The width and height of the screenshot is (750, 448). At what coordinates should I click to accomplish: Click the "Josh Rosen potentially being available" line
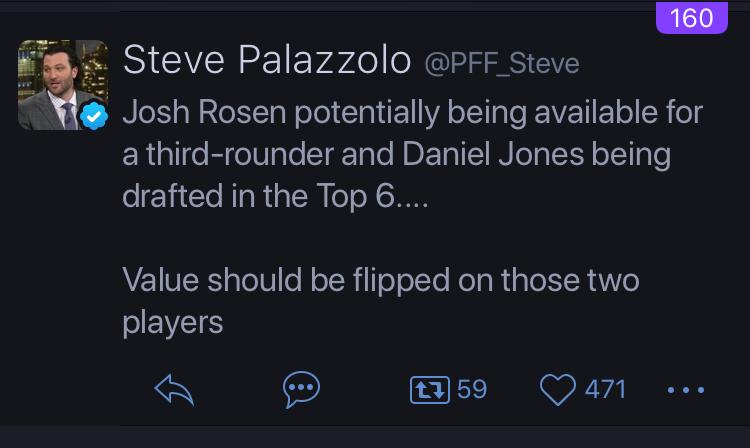point(412,112)
